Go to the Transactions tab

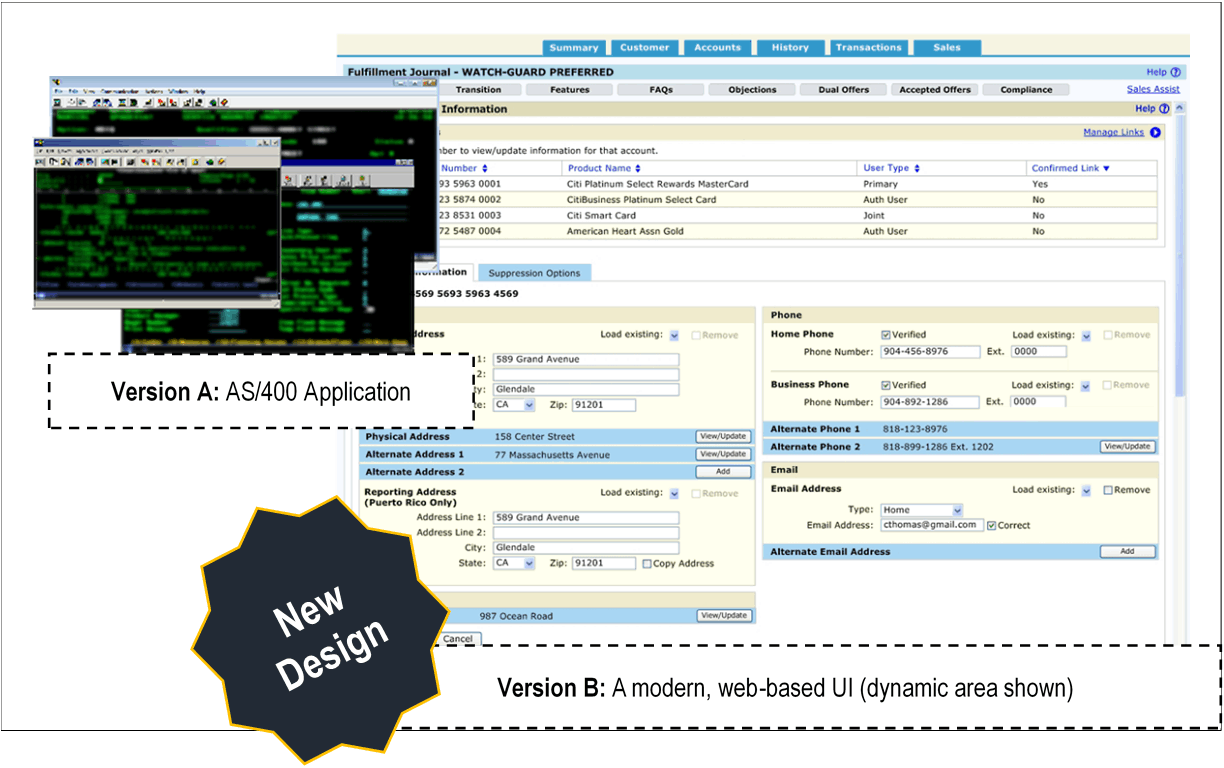869,47
